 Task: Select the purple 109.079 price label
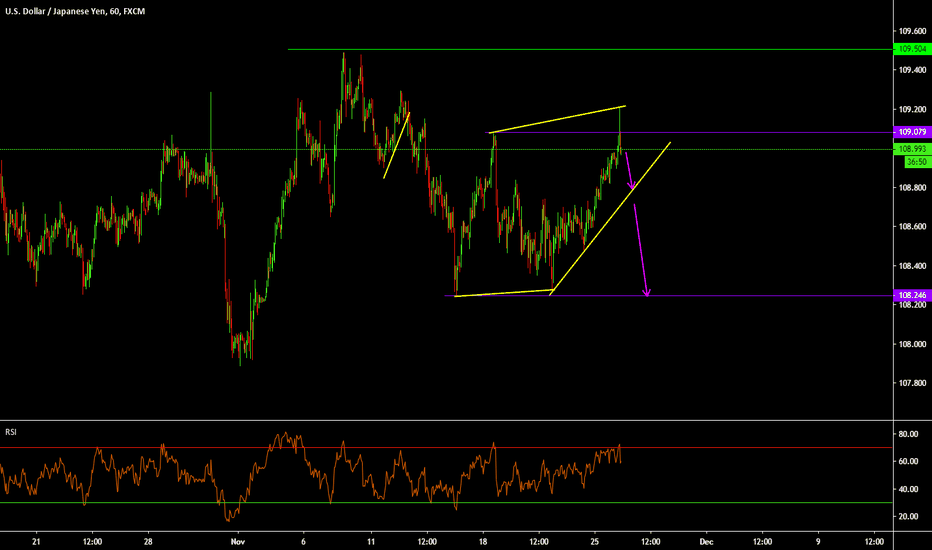coord(910,132)
